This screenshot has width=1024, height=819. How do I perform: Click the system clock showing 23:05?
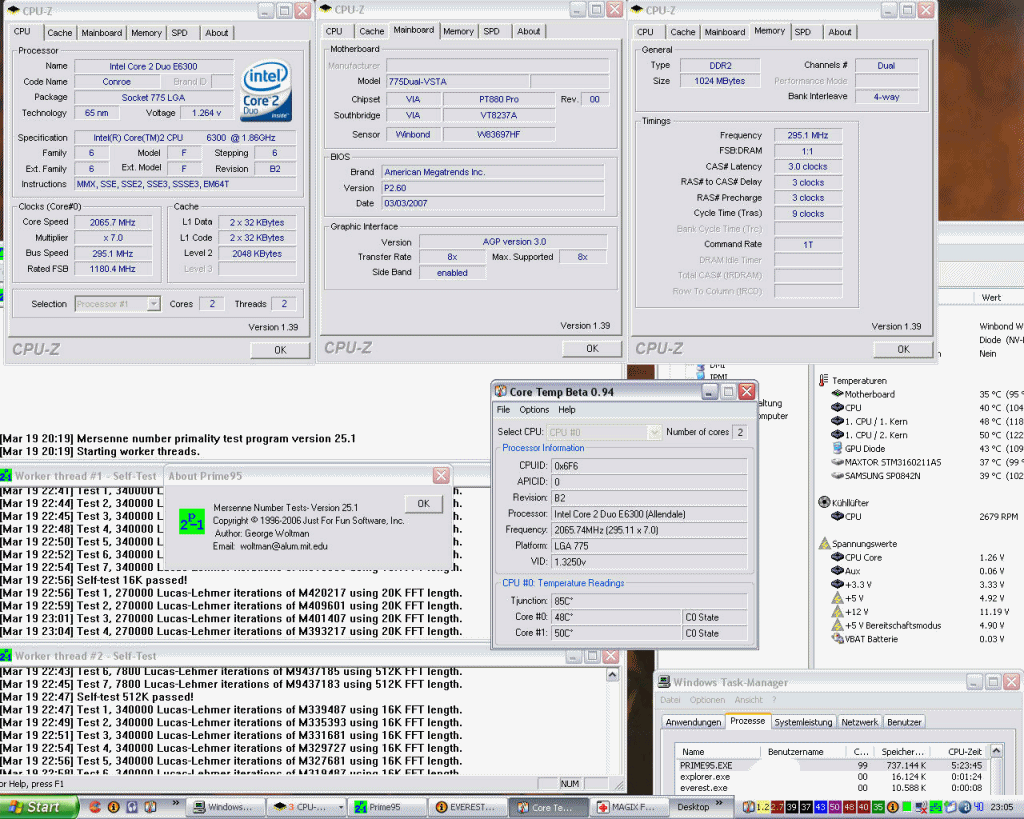(1002, 807)
